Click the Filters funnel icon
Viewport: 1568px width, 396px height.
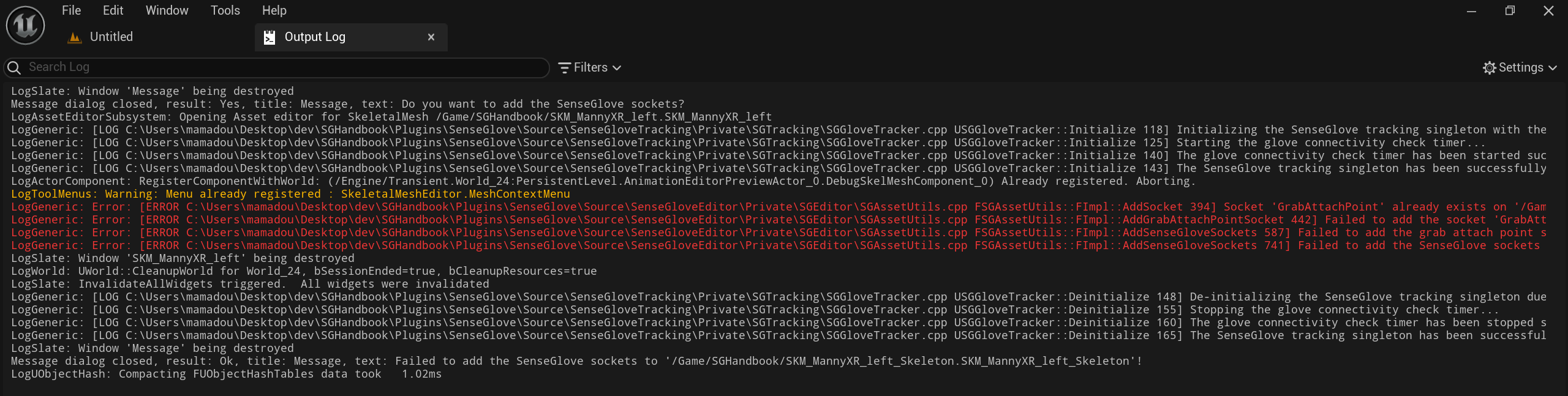pos(565,67)
